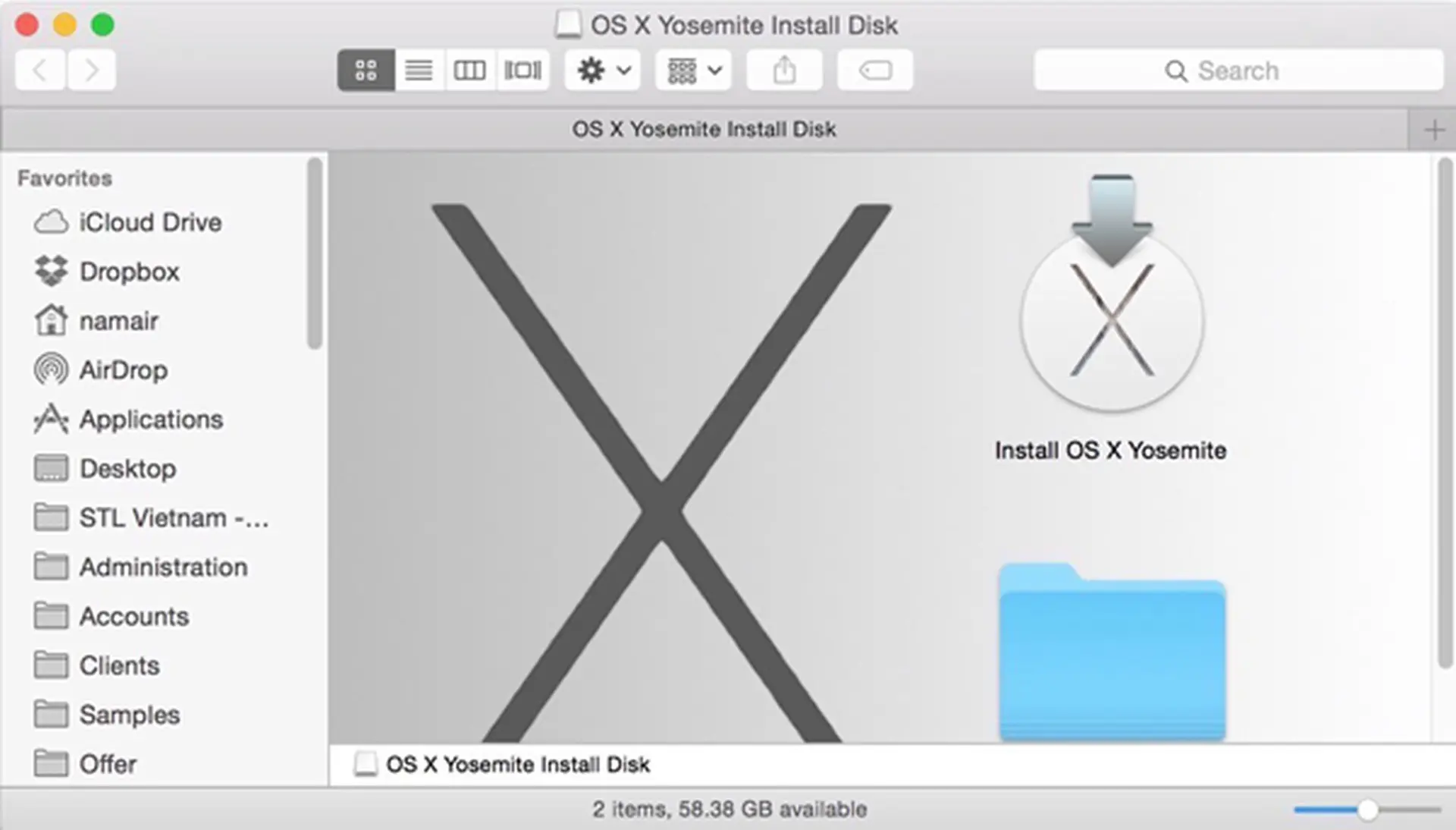The image size is (1456, 830).
Task: Open Desktop in the sidebar
Action: click(105, 469)
